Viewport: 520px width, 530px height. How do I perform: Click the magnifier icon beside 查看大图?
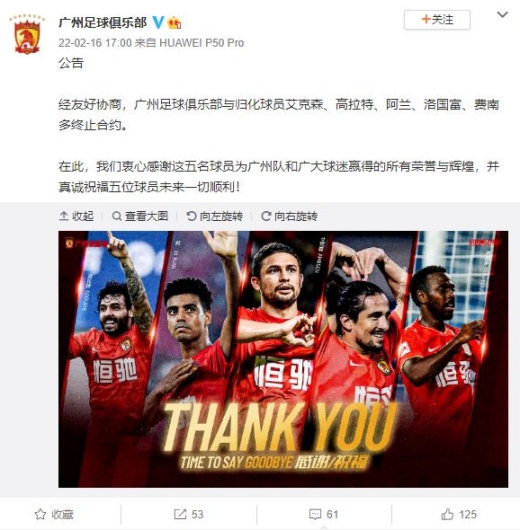(x=117, y=216)
